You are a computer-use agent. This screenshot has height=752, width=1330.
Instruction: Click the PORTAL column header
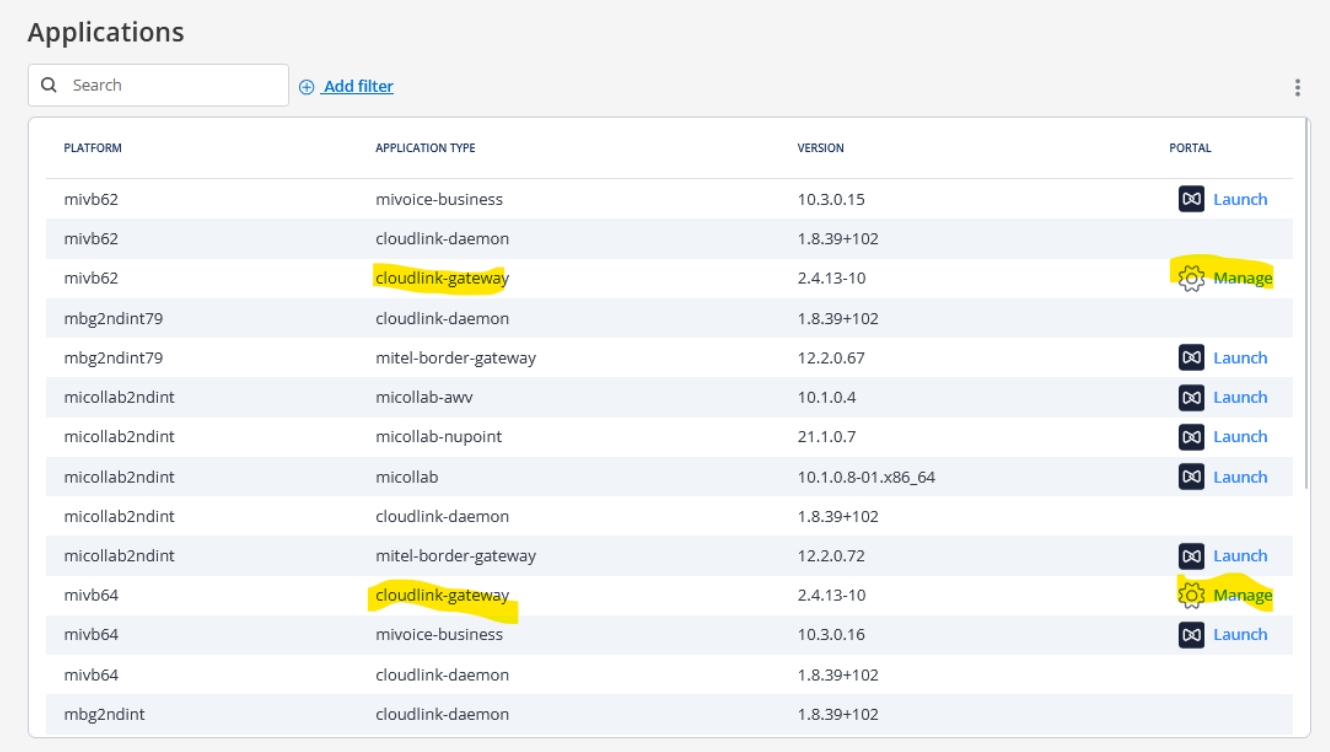(1190, 148)
